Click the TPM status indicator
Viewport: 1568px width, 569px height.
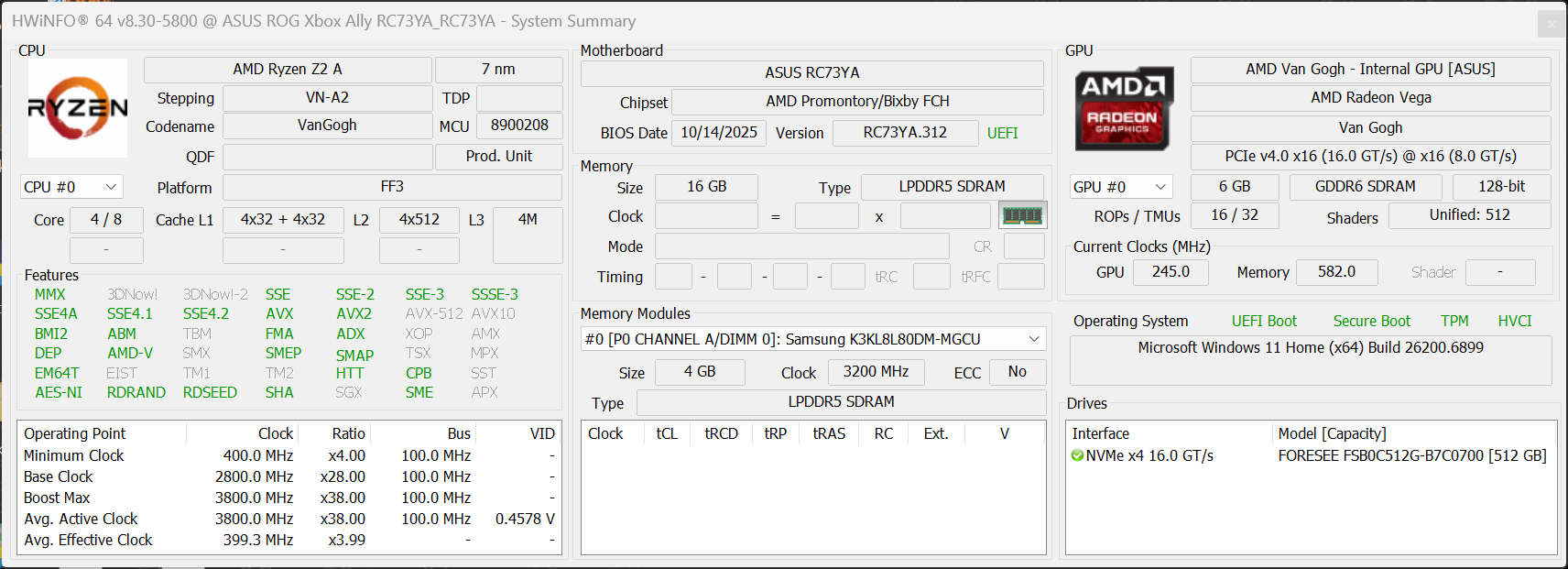1454,321
